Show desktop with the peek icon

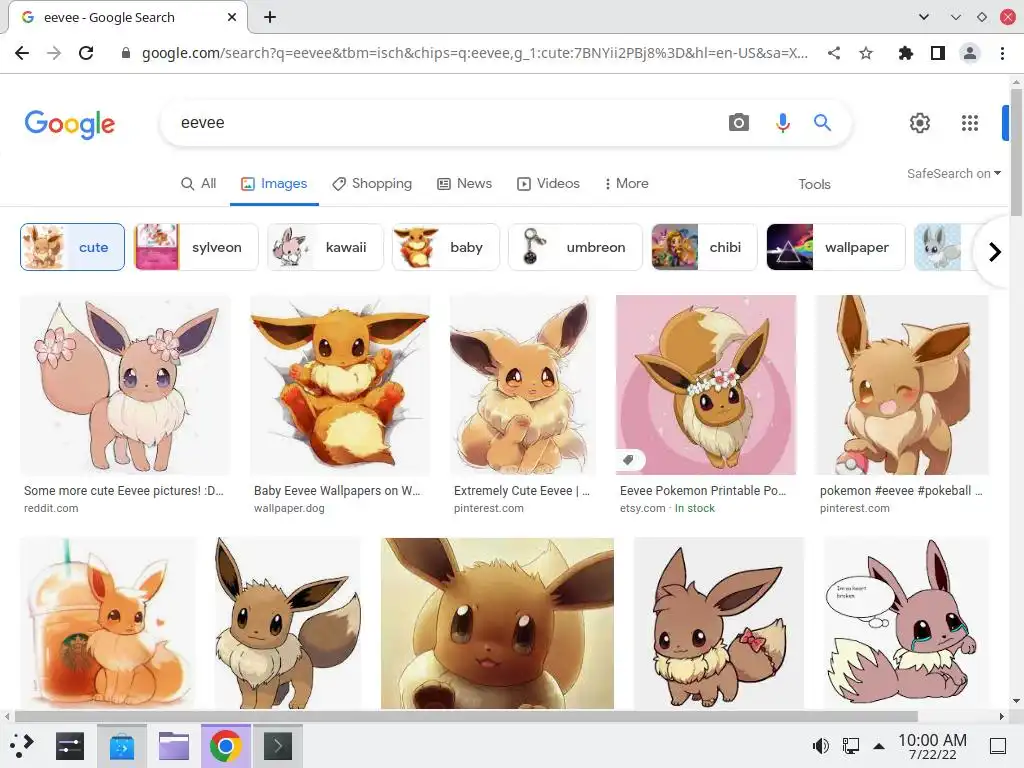coord(998,746)
